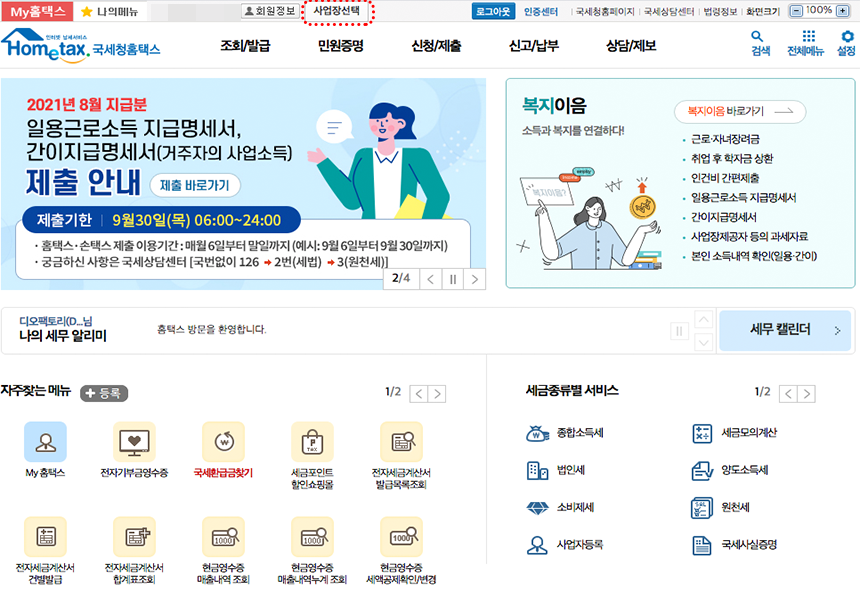Show next banner slide
The height and width of the screenshot is (614, 860).
pos(474,279)
